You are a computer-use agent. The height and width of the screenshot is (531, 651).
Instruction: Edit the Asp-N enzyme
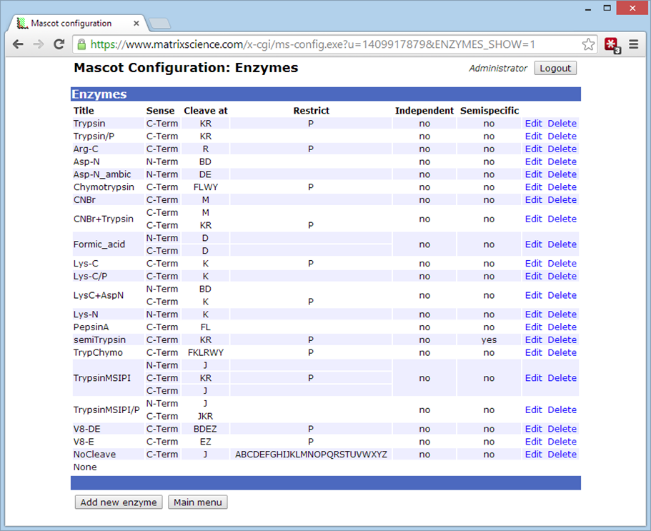click(x=533, y=162)
